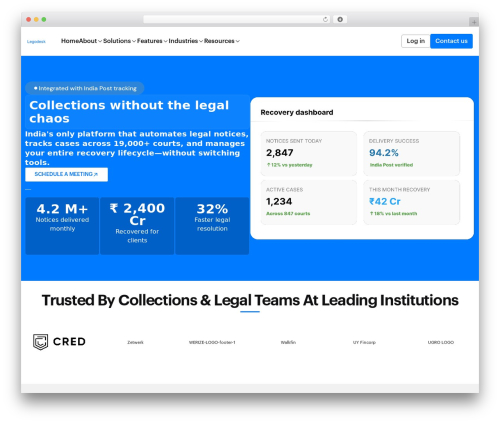Click the Zetwerk logo
The width and height of the screenshot is (500, 423).
pyautogui.click(x=135, y=342)
